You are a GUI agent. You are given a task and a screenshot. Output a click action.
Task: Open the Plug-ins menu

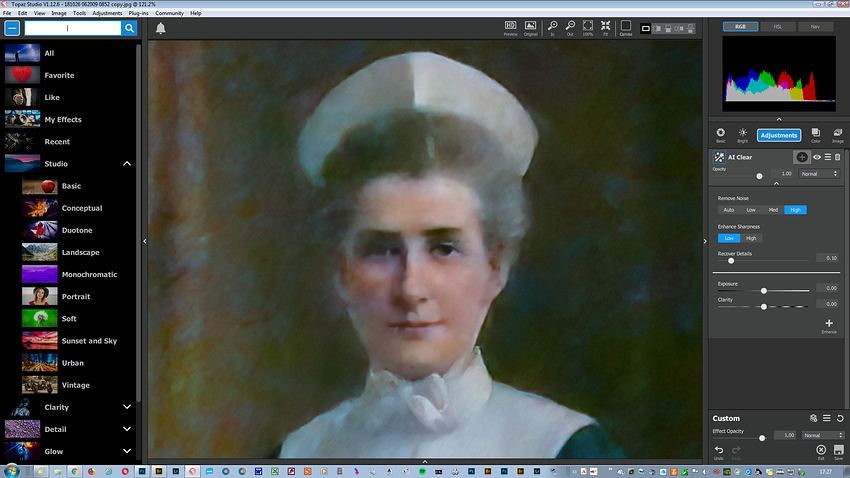coord(138,13)
